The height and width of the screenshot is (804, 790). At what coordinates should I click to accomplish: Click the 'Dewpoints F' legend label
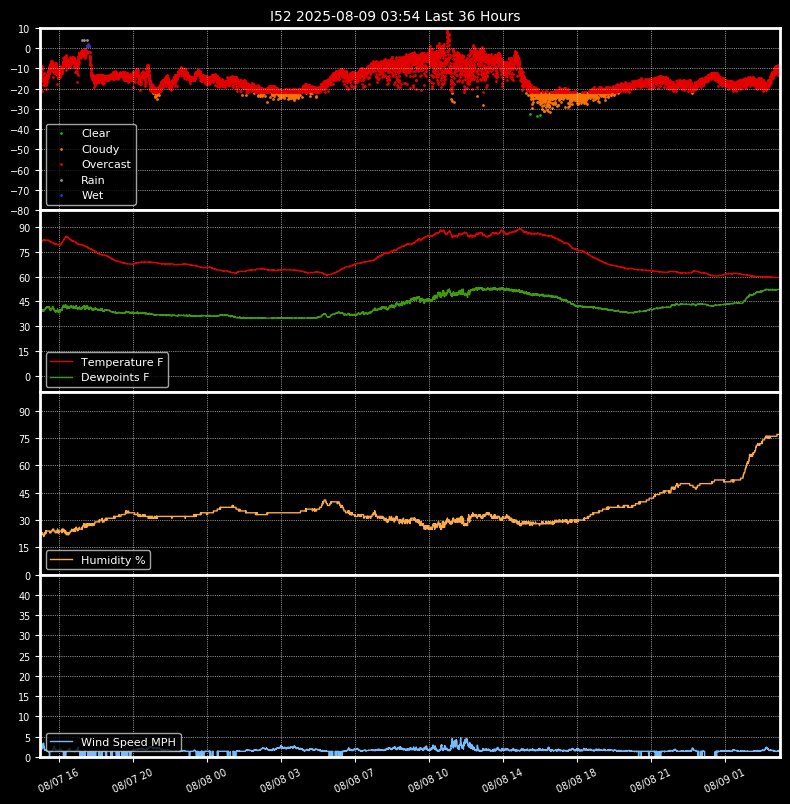[x=115, y=377]
